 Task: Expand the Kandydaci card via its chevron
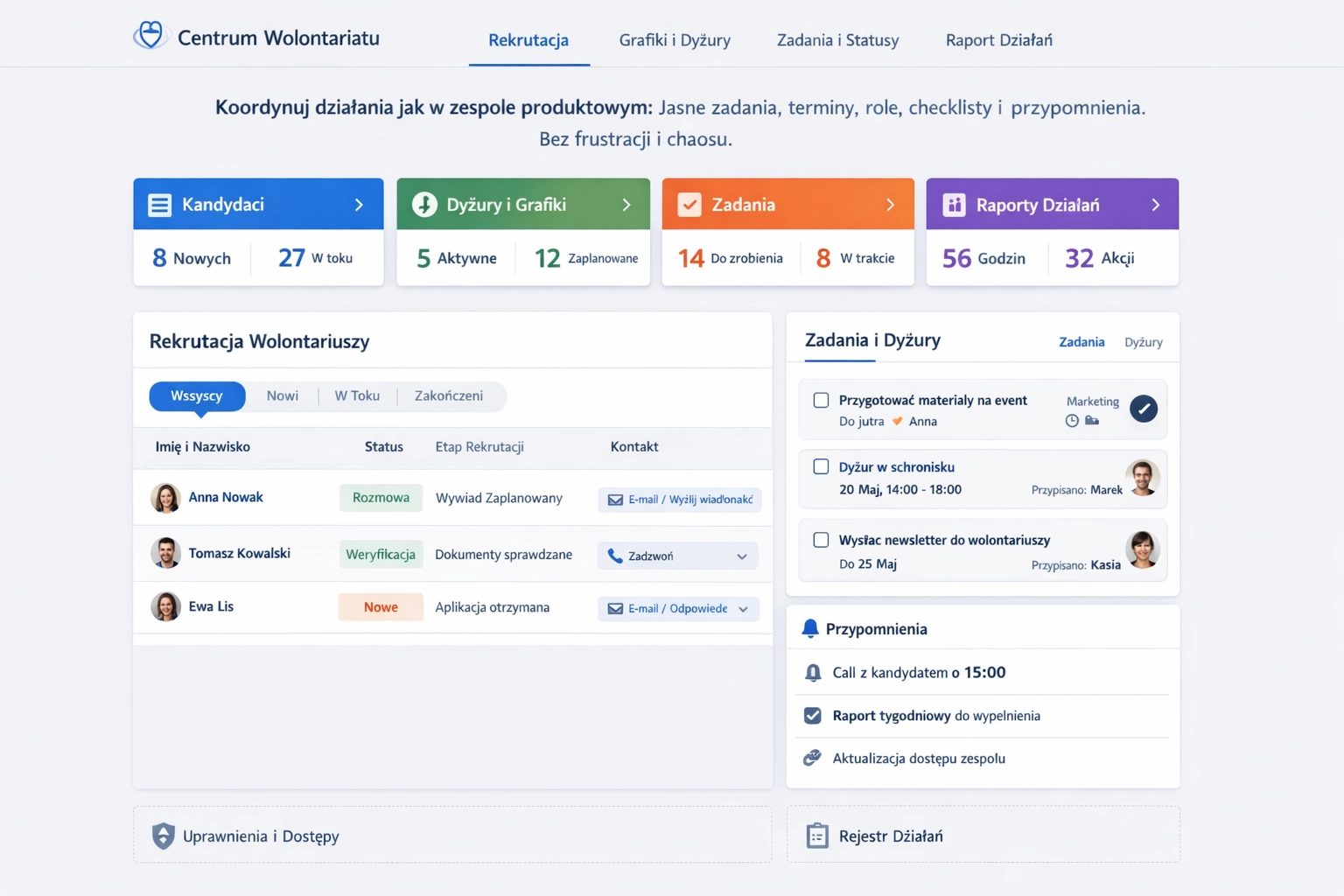[359, 204]
